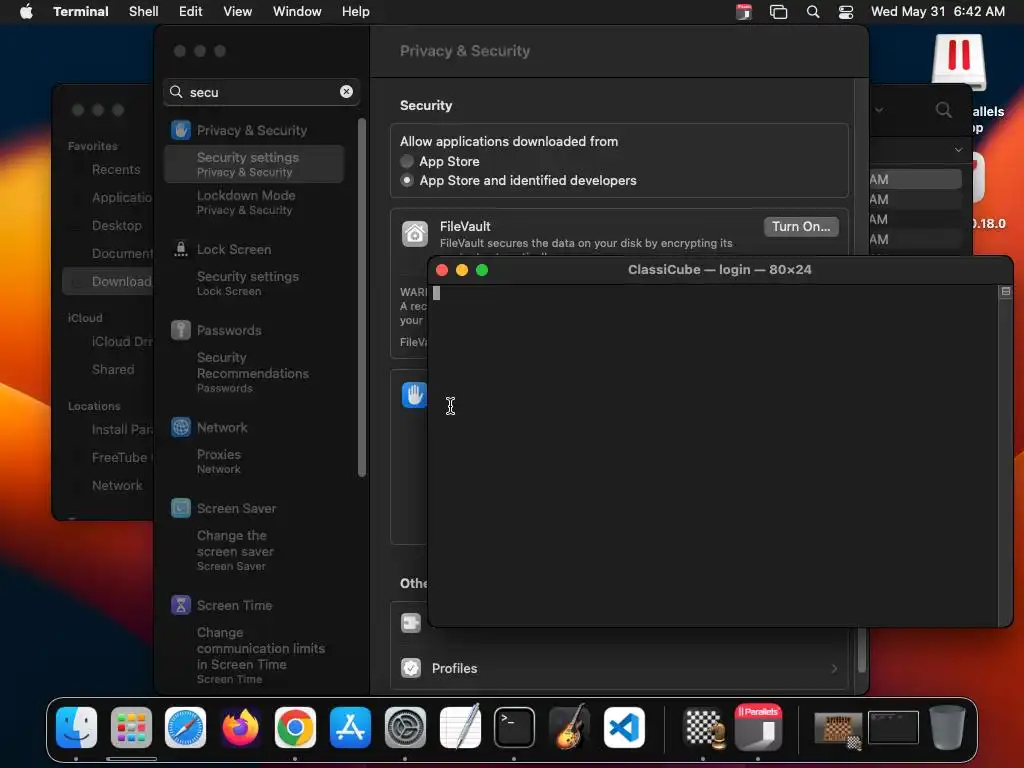The width and height of the screenshot is (1024, 768).
Task: Clear the settings search field
Action: pos(346,91)
